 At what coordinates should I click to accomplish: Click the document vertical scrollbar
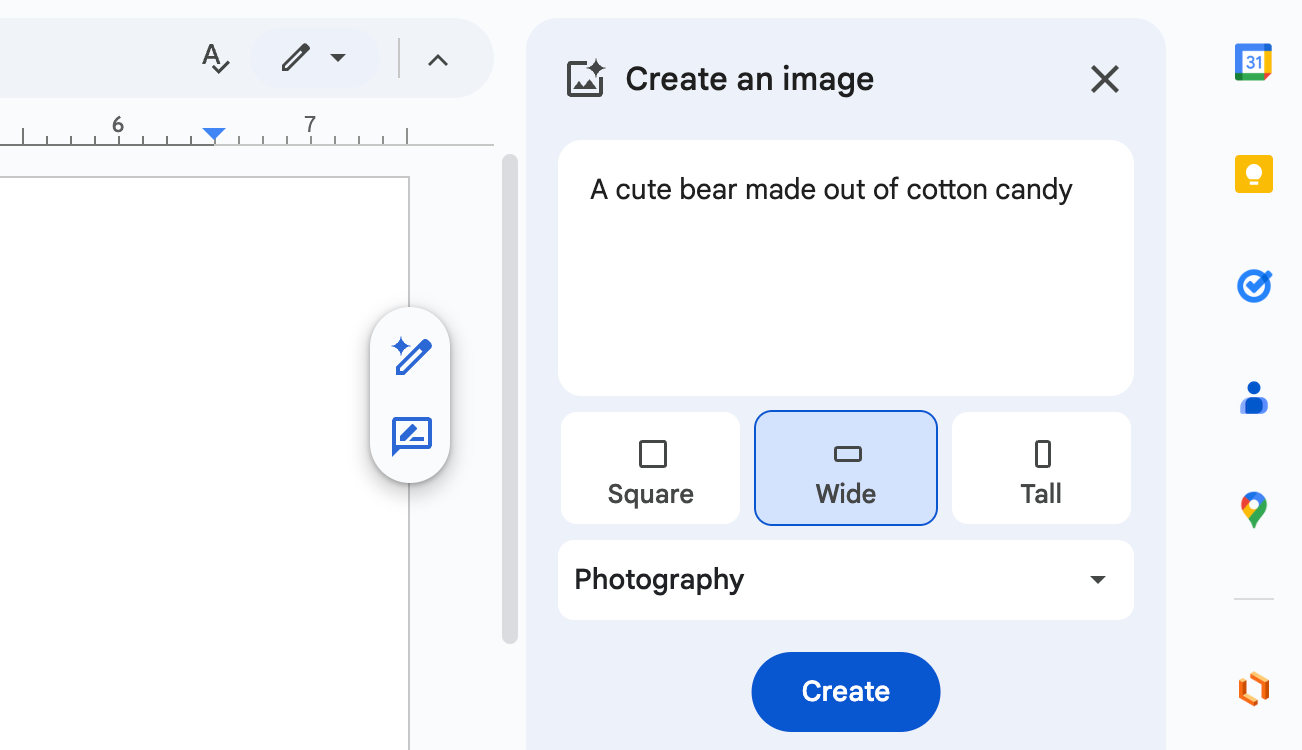point(510,398)
